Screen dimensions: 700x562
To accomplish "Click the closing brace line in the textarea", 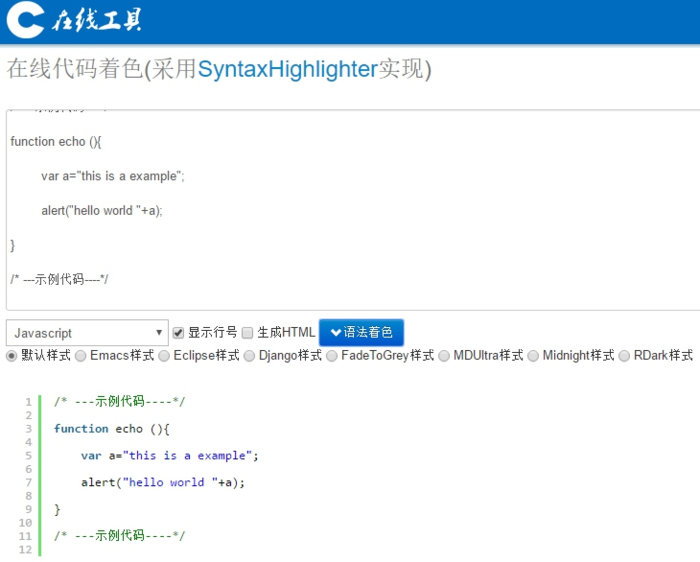I will tap(12, 245).
